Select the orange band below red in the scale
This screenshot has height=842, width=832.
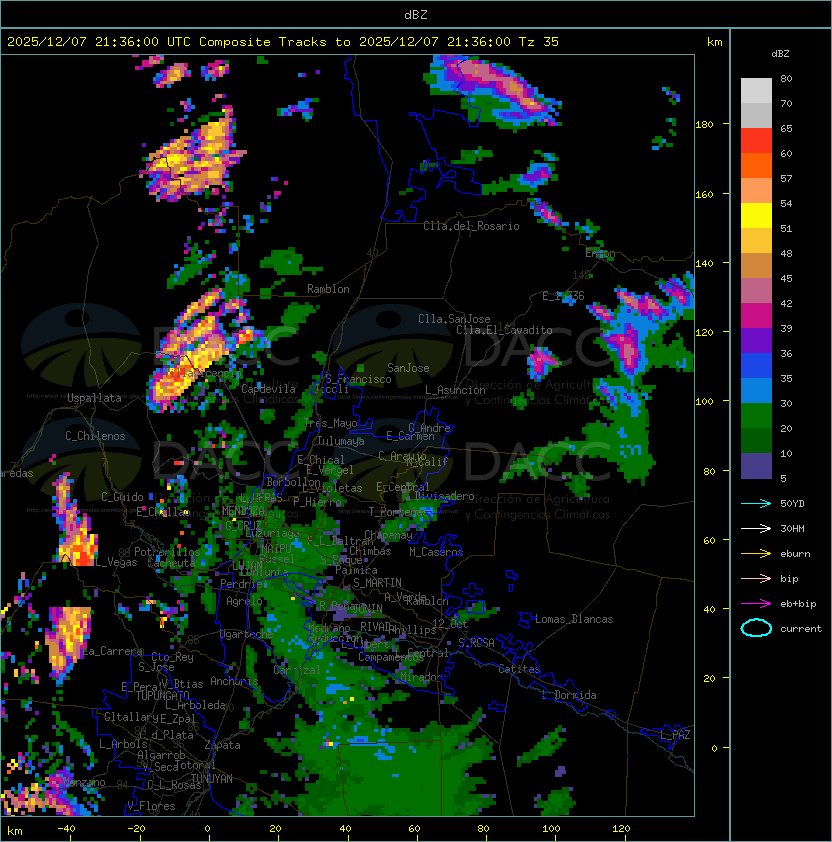click(x=756, y=166)
